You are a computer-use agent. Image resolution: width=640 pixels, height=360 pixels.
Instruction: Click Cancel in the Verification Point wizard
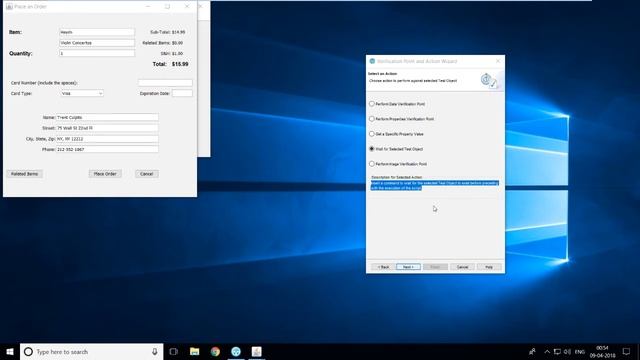click(462, 267)
